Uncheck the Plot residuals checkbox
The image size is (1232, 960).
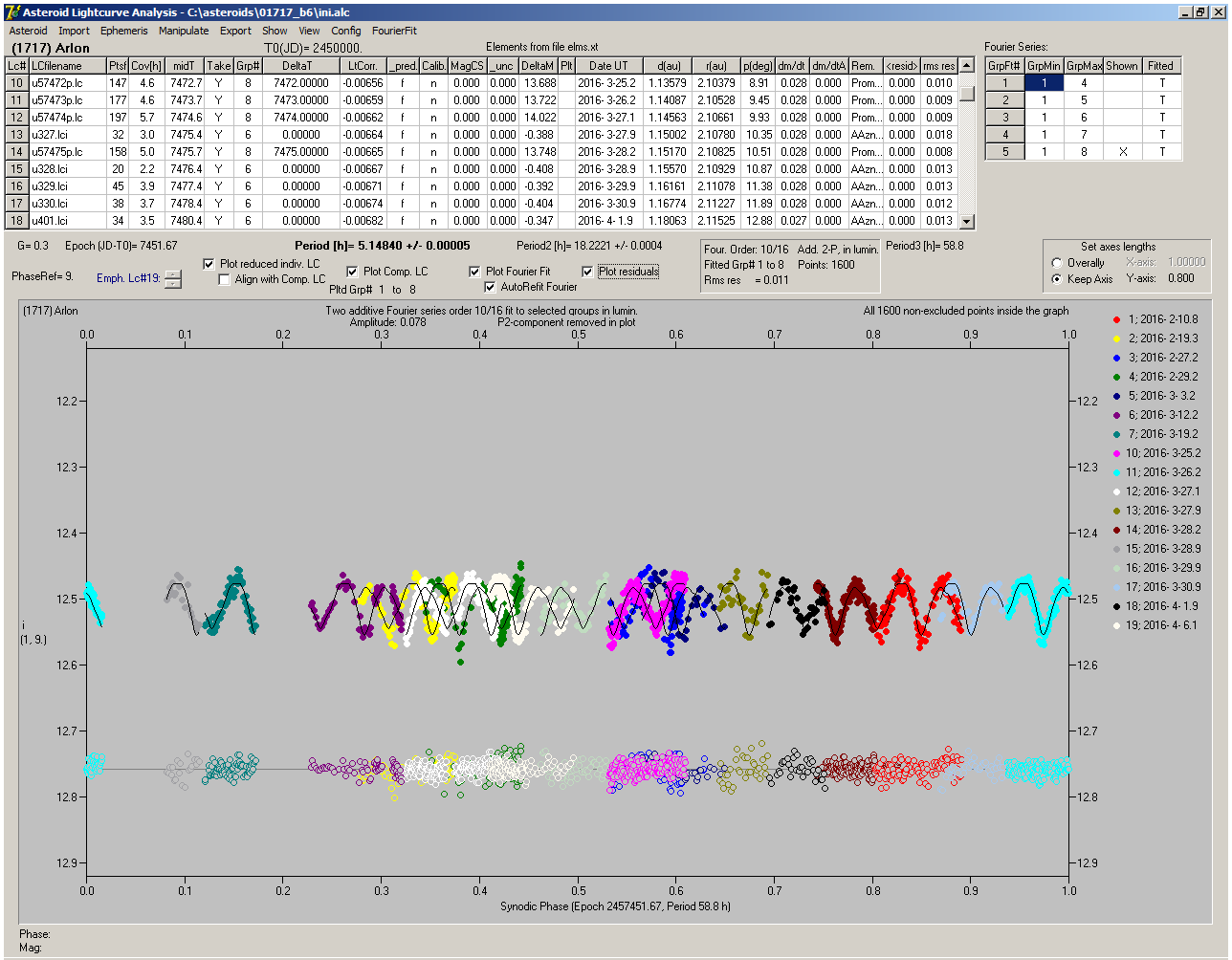tap(587, 272)
